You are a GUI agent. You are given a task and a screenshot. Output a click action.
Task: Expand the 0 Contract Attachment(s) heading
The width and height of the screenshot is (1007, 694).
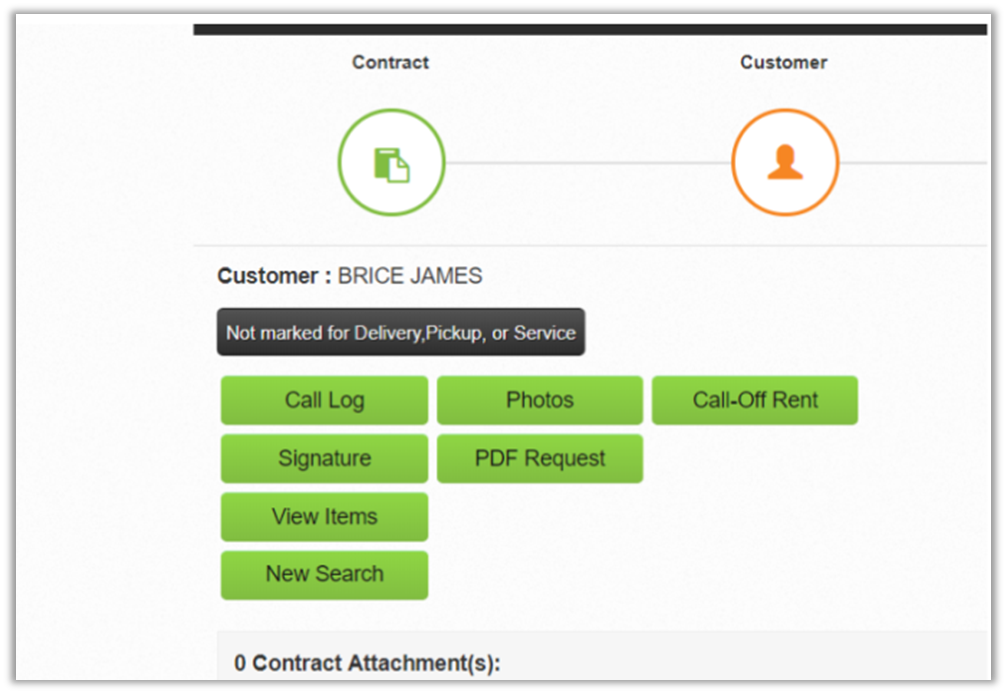[366, 663]
